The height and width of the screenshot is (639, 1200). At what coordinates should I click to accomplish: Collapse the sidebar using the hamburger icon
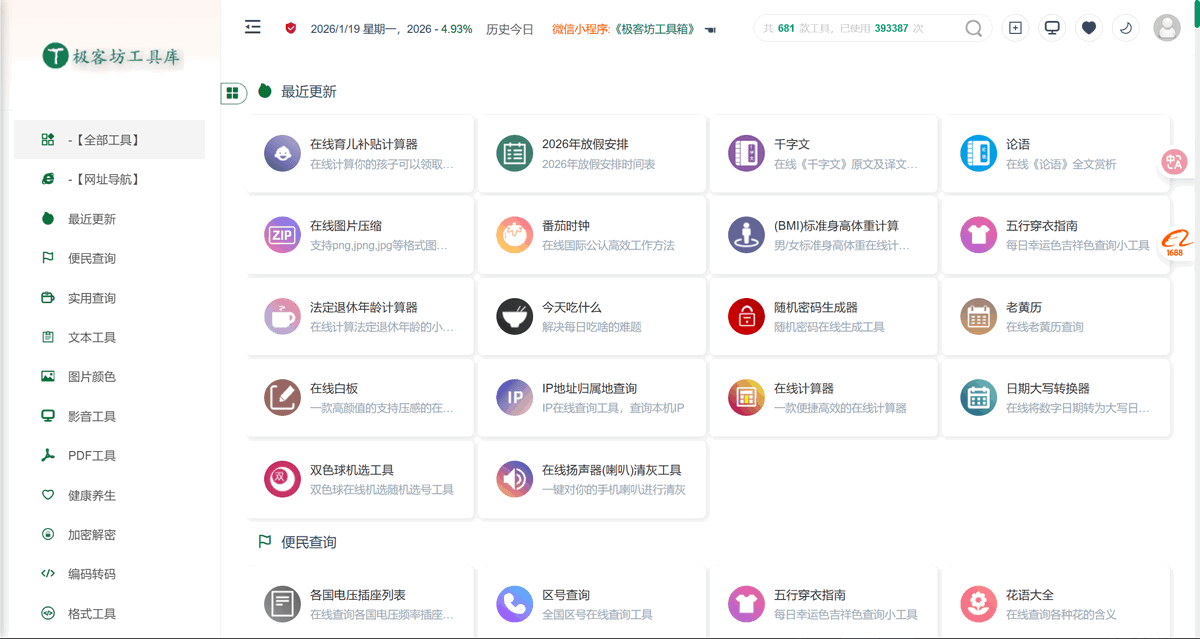coord(252,27)
